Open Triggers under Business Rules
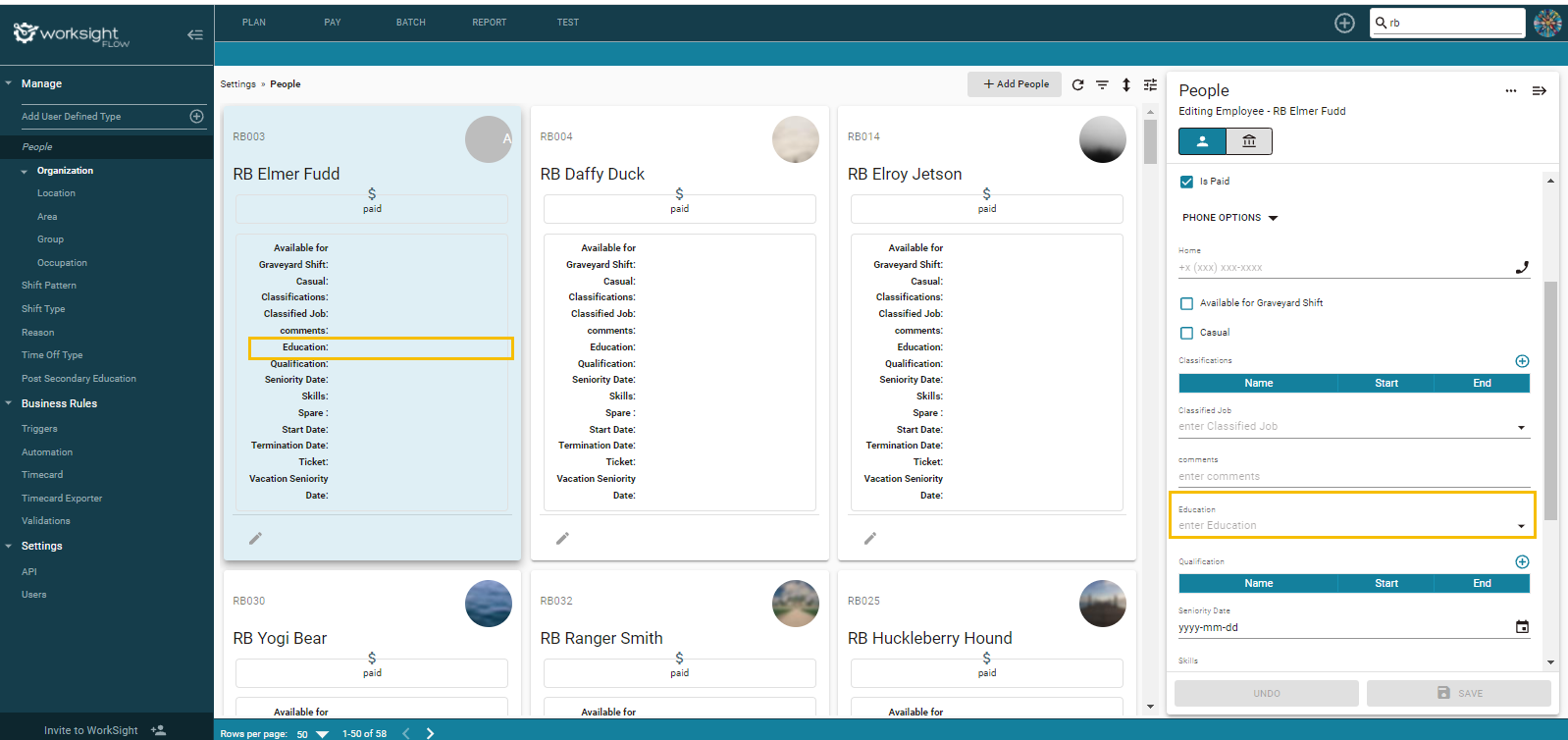Image resolution: width=1568 pixels, height=740 pixels. (39, 429)
